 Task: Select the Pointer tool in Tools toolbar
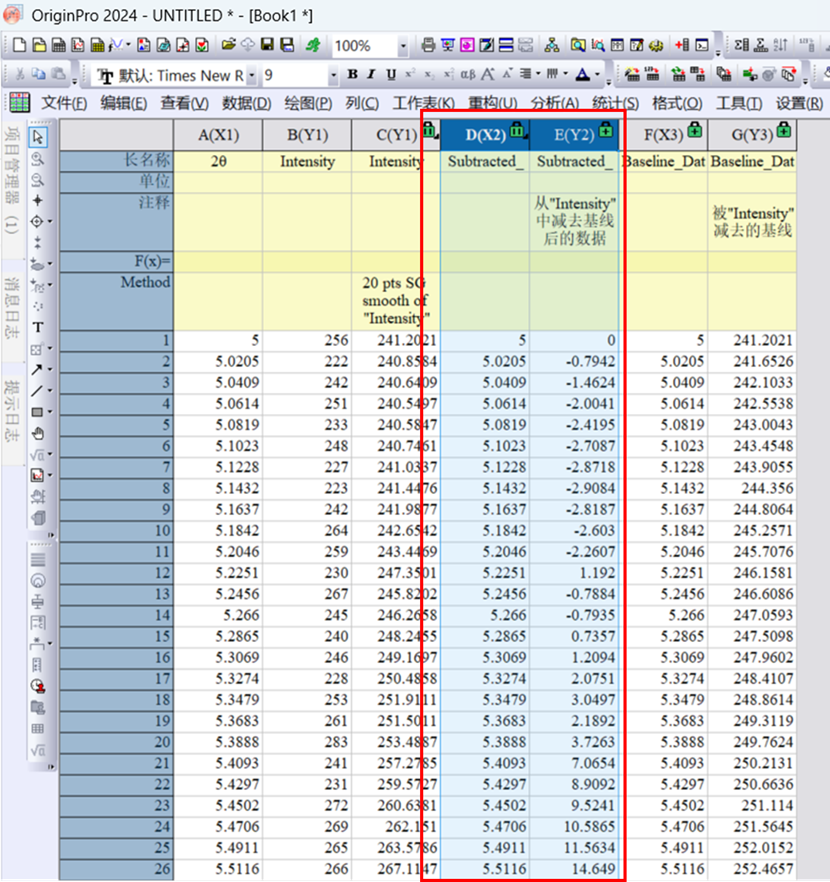tap(38, 137)
